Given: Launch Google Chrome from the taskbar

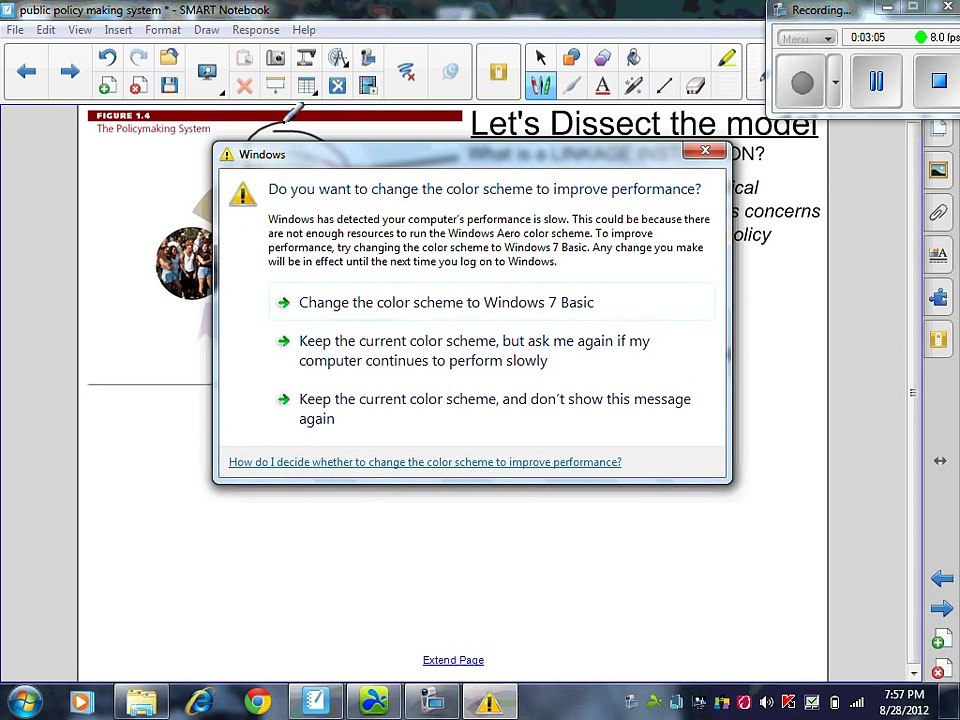Looking at the screenshot, I should tap(258, 701).
